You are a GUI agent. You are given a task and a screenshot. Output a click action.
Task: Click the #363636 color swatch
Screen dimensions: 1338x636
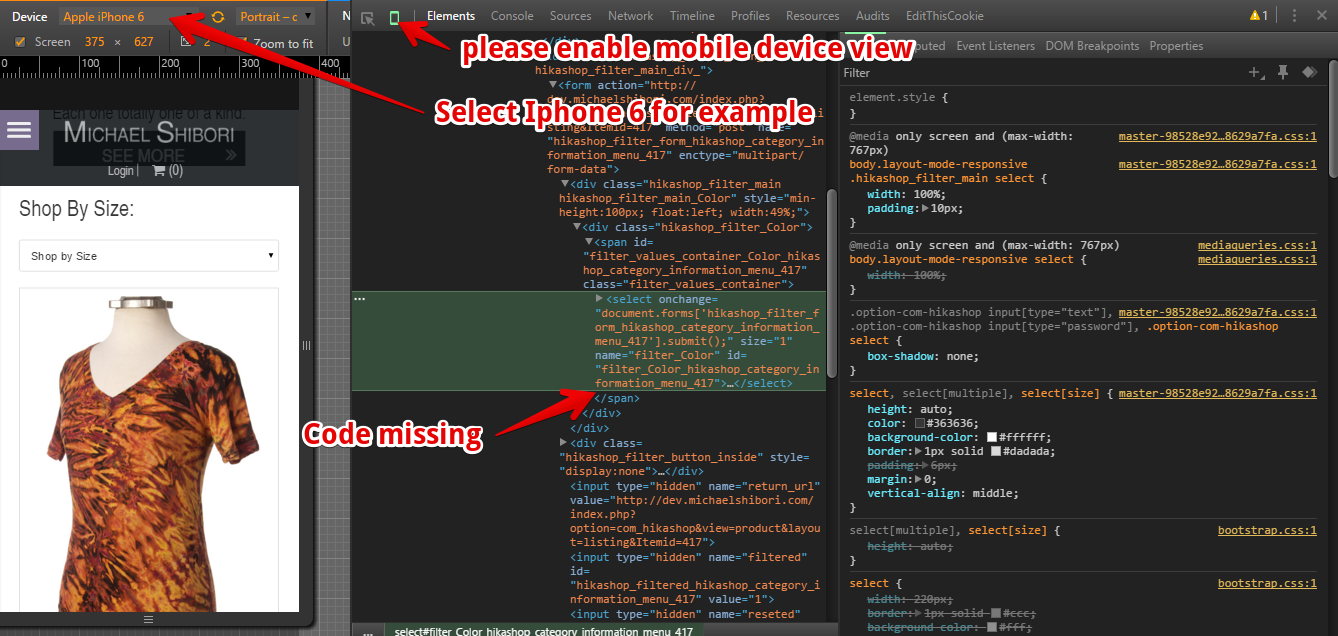pos(921,423)
